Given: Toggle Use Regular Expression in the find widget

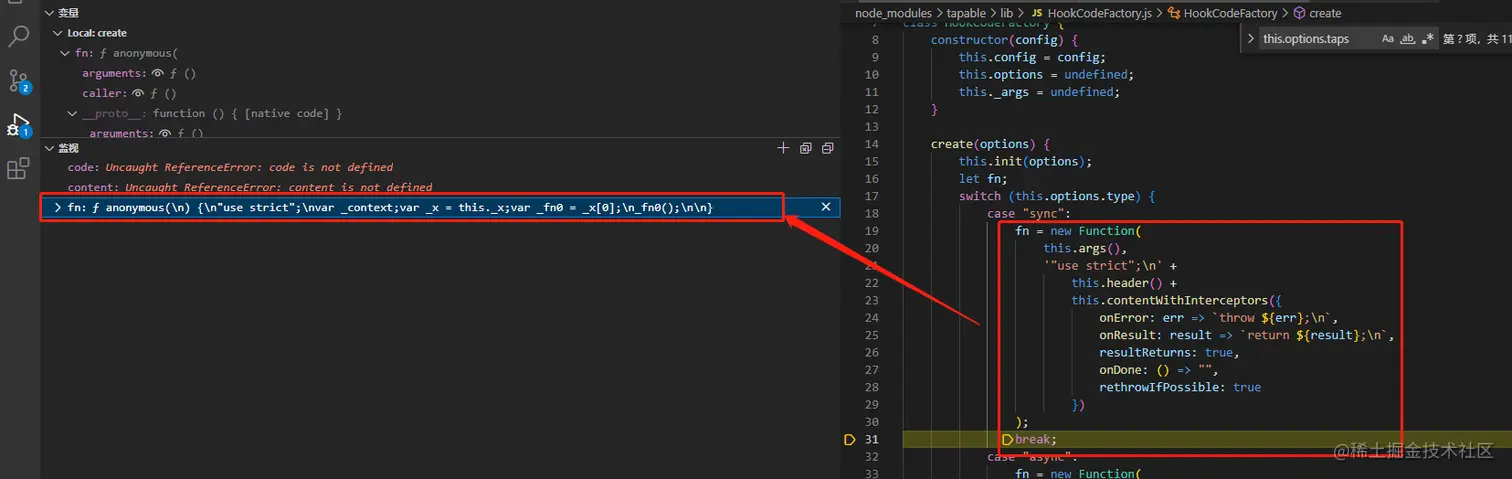Looking at the screenshot, I should [x=1428, y=39].
